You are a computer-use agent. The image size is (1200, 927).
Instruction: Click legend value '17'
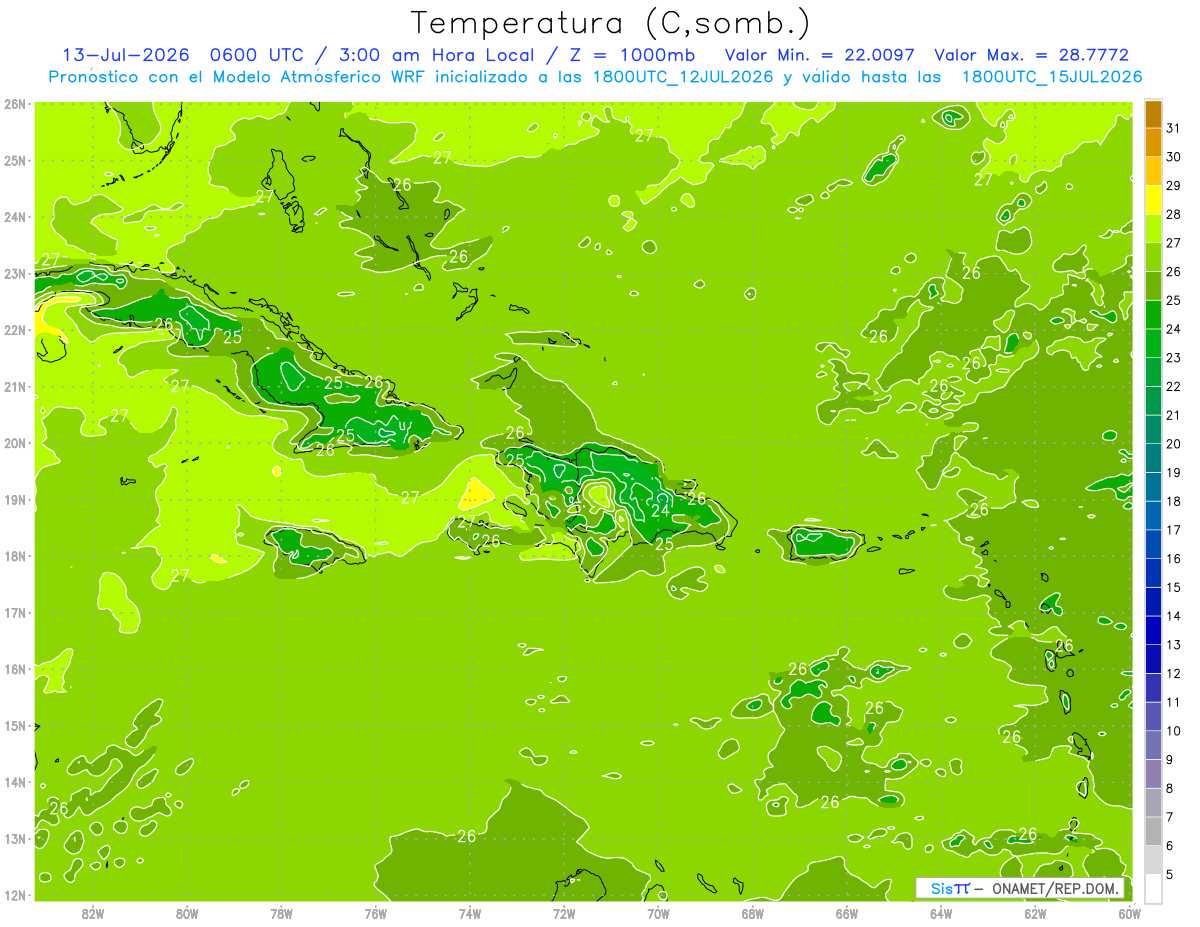[x=1173, y=530]
